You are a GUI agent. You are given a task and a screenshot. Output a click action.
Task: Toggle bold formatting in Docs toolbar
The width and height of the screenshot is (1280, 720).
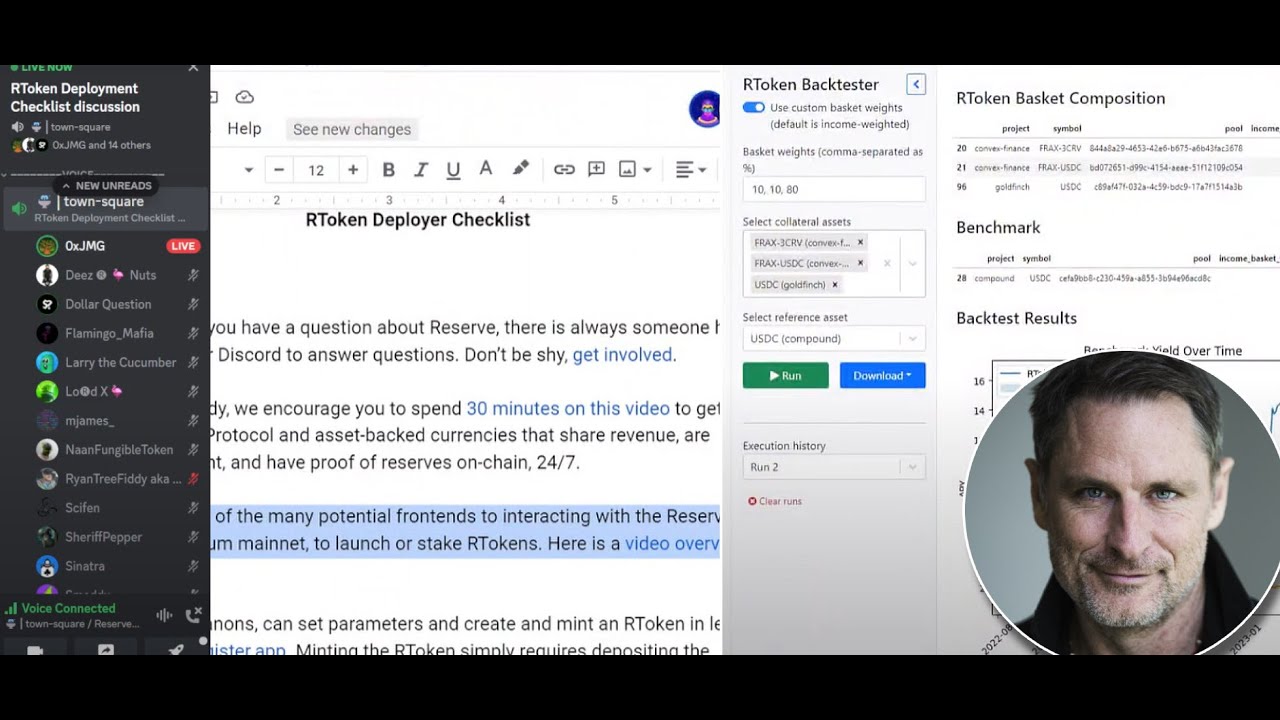click(388, 170)
